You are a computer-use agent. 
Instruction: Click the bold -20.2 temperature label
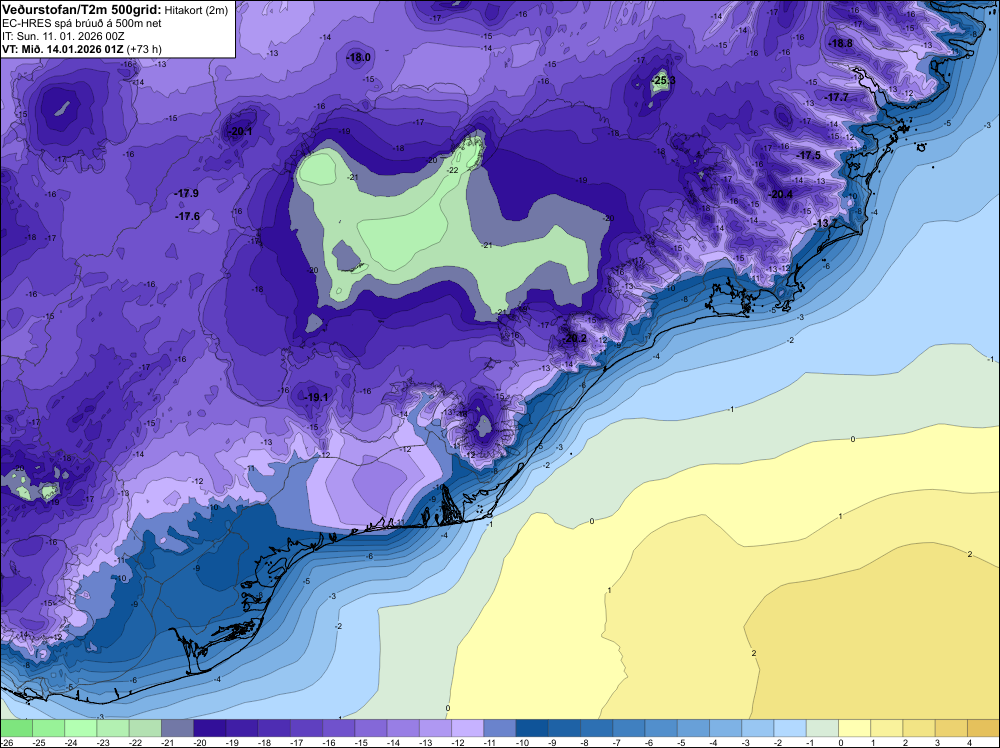pos(574,338)
